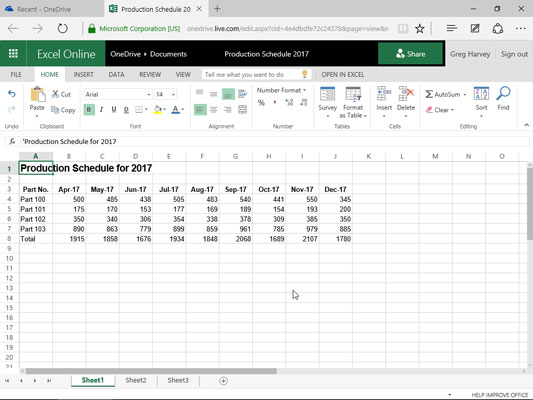The width and height of the screenshot is (533, 400).
Task: Click the green Share button
Action: (410, 54)
